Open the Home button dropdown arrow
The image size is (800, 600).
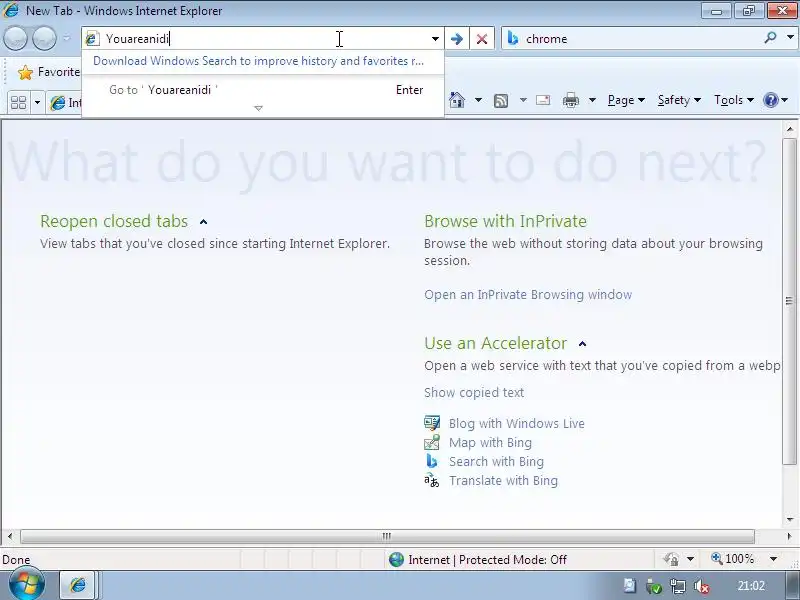(x=478, y=100)
